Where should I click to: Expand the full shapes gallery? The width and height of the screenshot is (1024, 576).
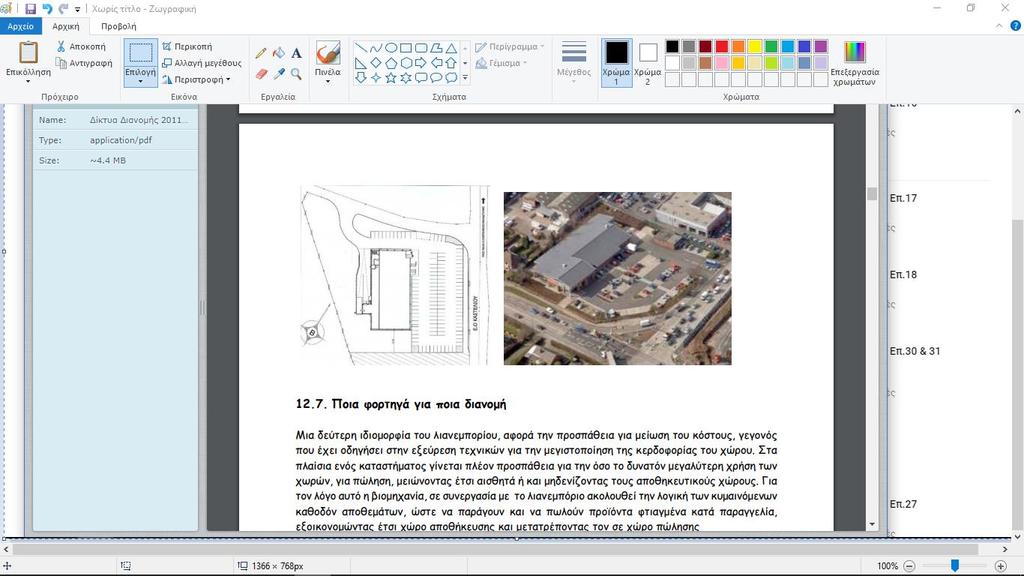pos(465,78)
